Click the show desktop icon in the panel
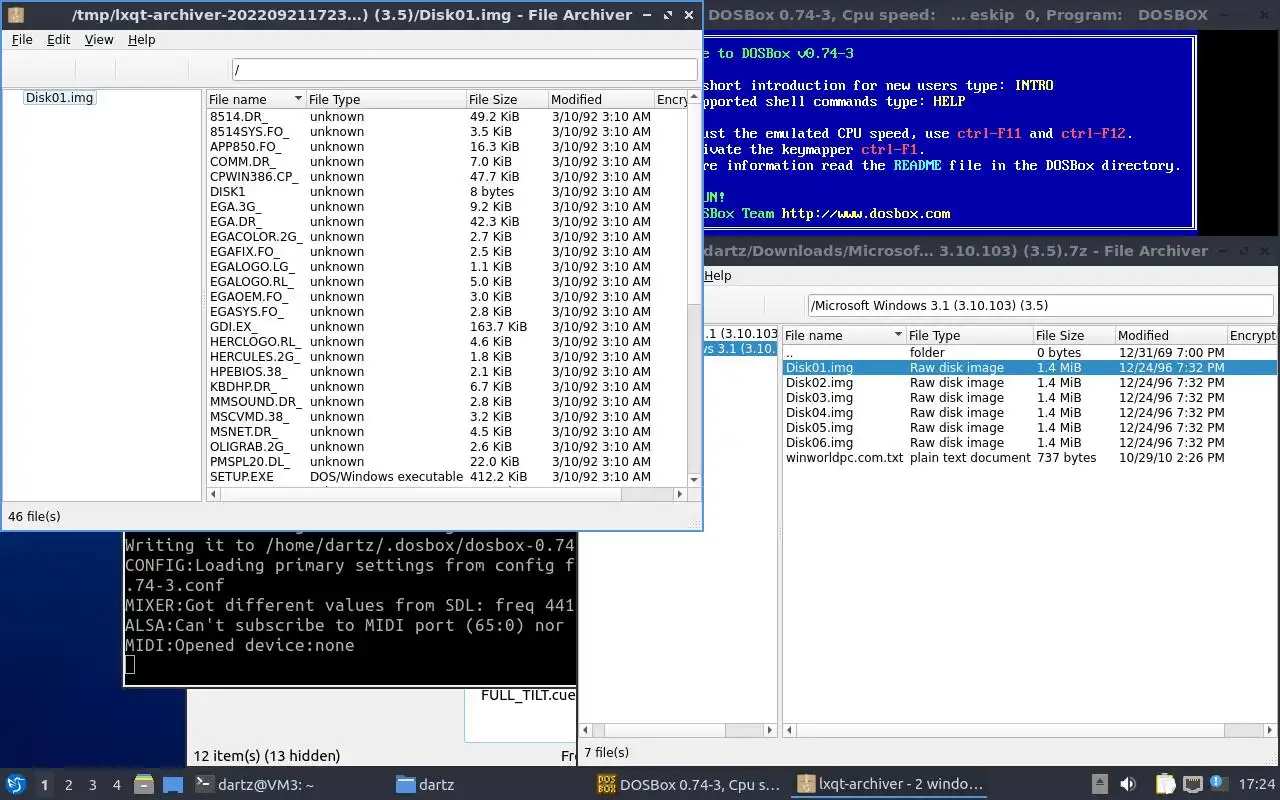 (x=173, y=785)
